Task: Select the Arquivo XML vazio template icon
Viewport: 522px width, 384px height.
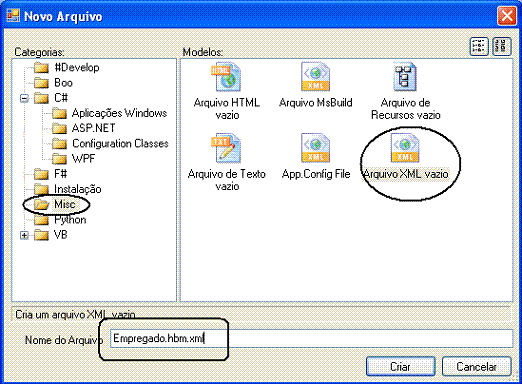Action: click(x=405, y=148)
